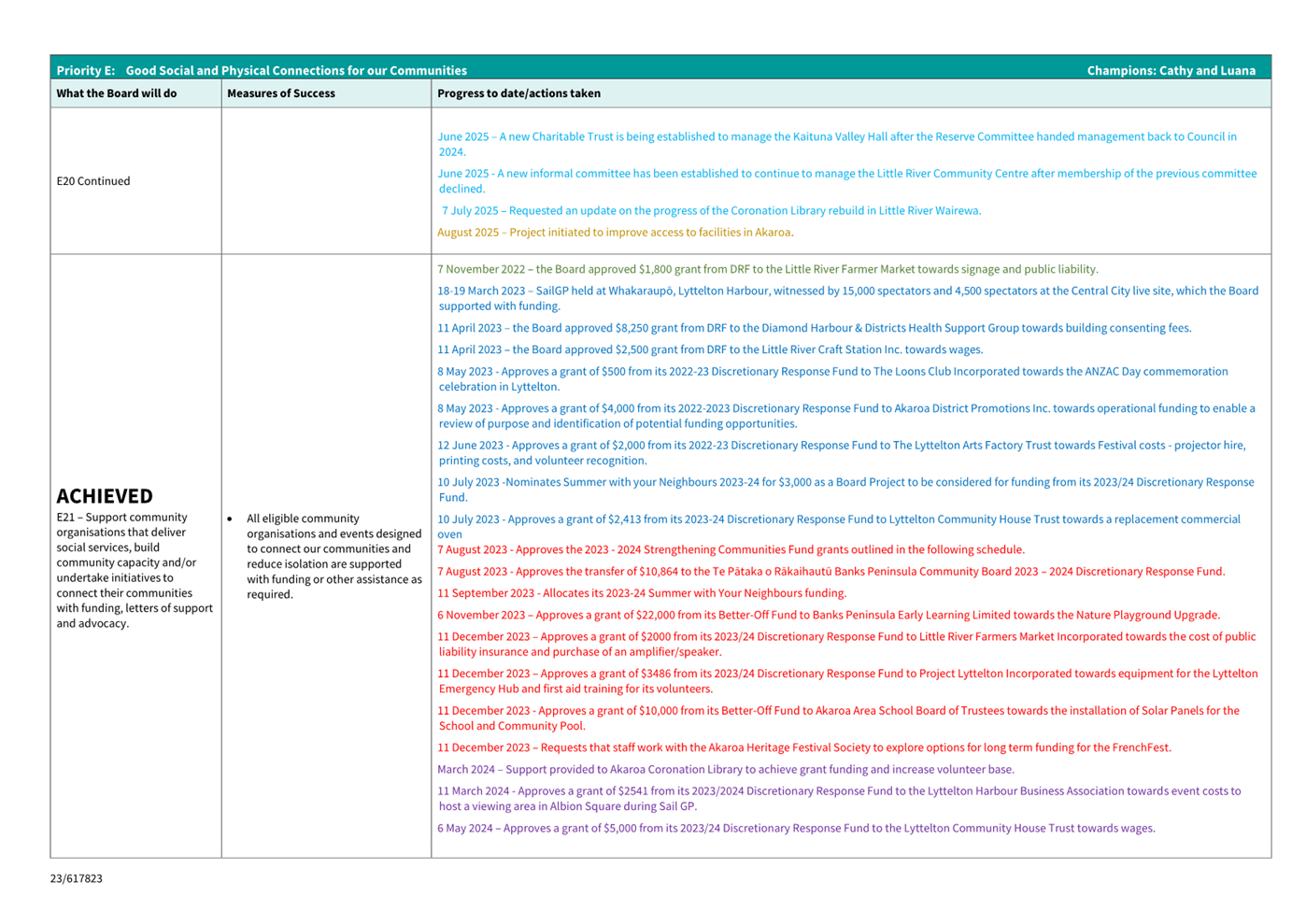1306x924 pixels.
Task: Click the 'All eligible community organisations' measure text
Action: [x=334, y=556]
